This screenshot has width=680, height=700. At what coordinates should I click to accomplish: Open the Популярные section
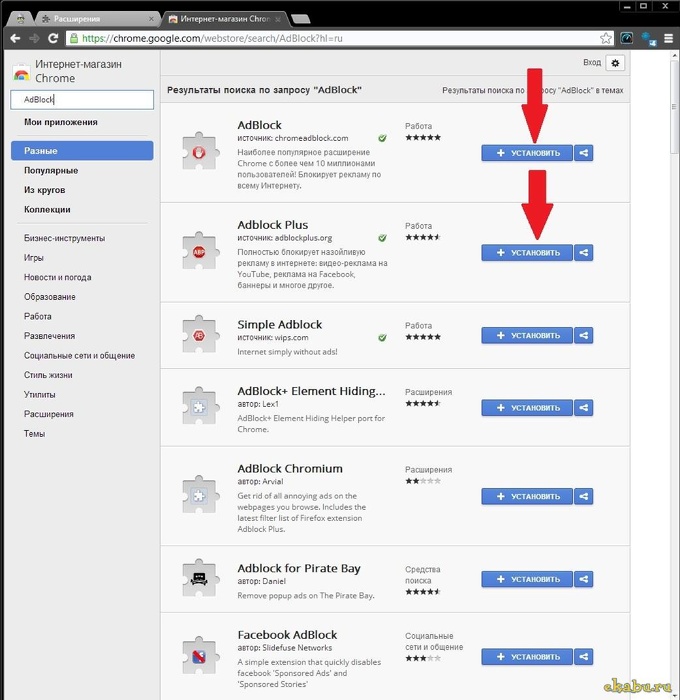pos(51,171)
